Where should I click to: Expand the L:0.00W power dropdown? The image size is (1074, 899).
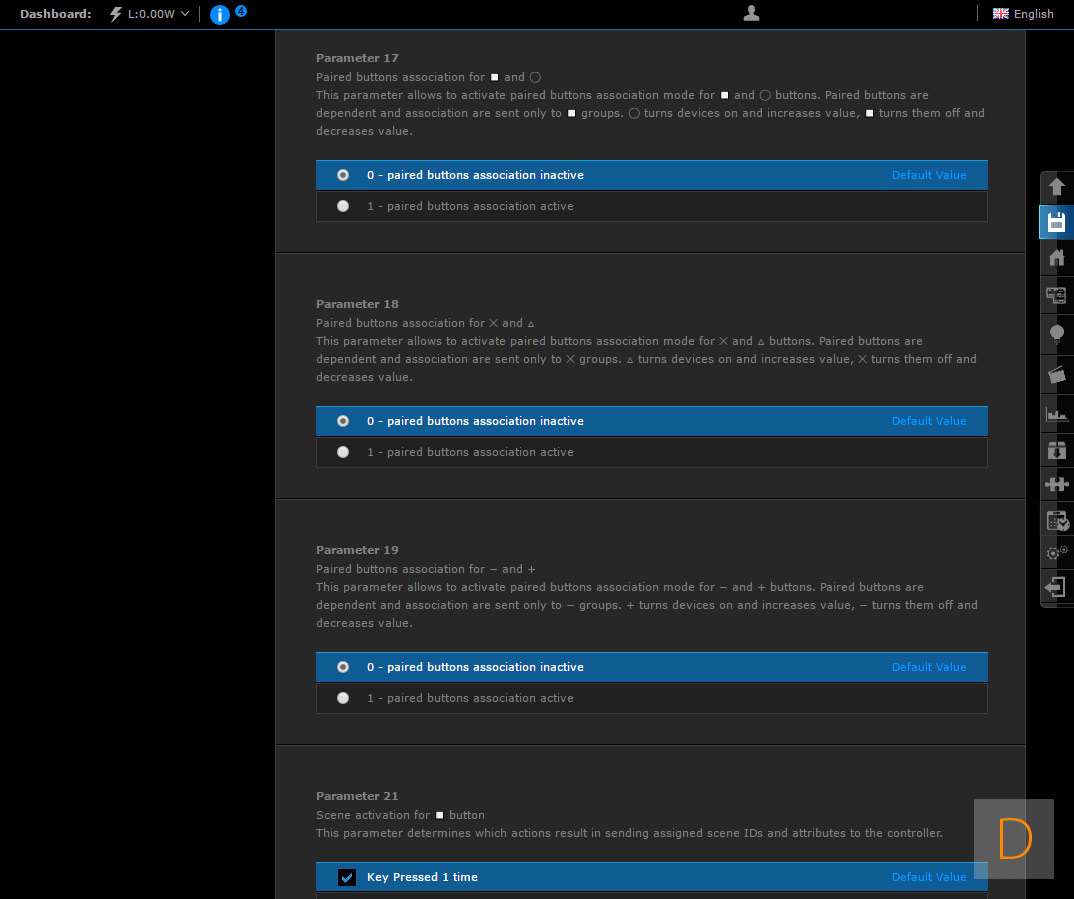coord(150,14)
